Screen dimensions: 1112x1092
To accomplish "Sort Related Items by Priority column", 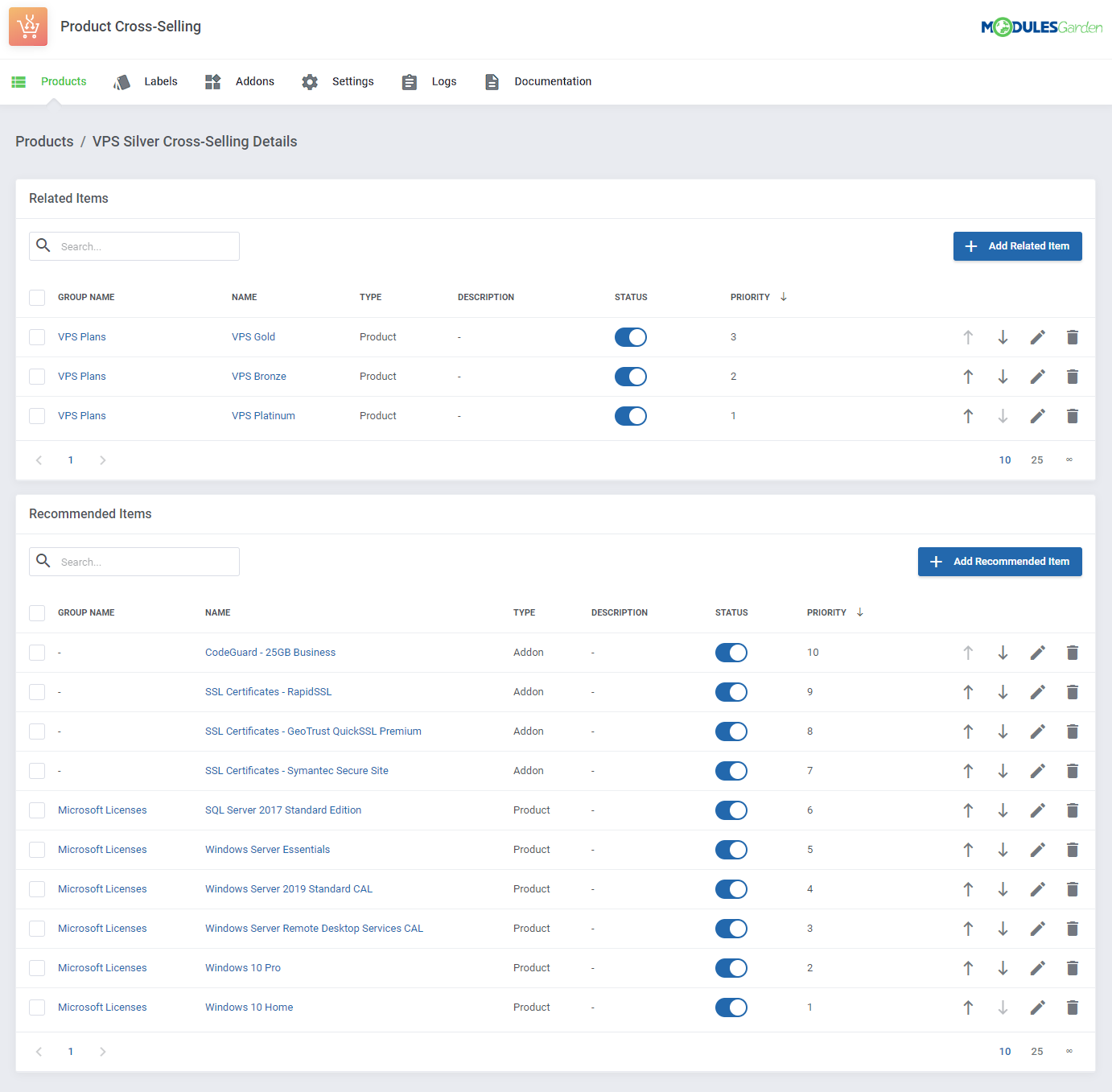I will pos(759,297).
